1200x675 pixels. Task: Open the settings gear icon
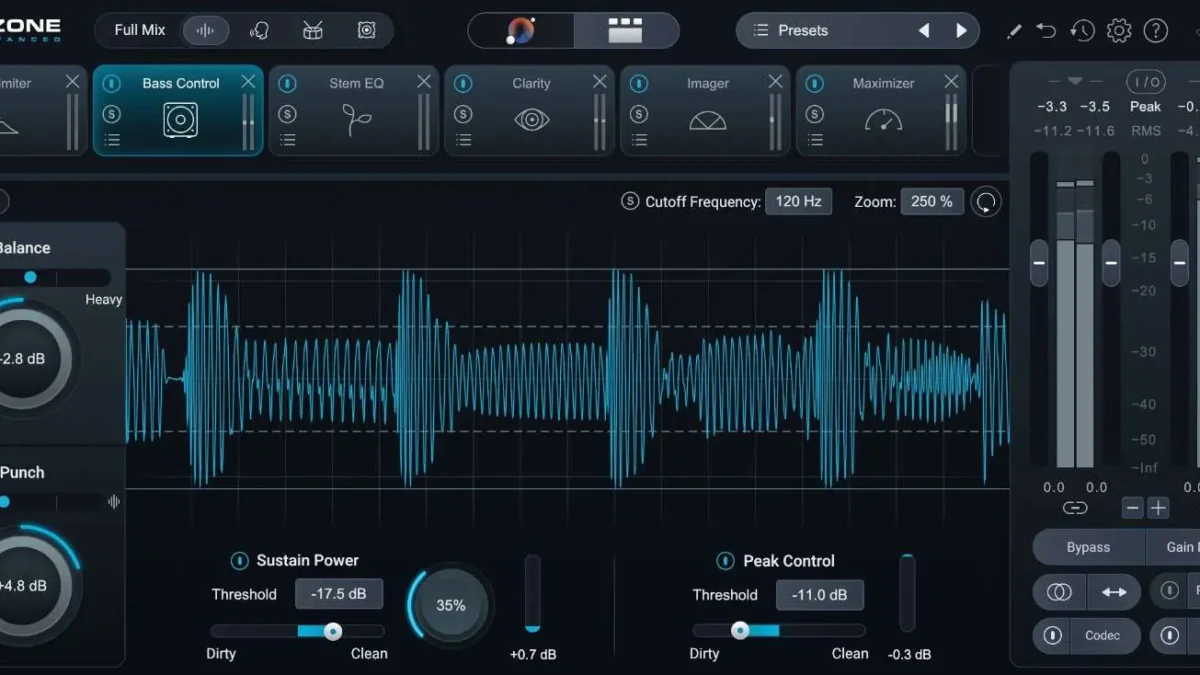pos(1119,31)
